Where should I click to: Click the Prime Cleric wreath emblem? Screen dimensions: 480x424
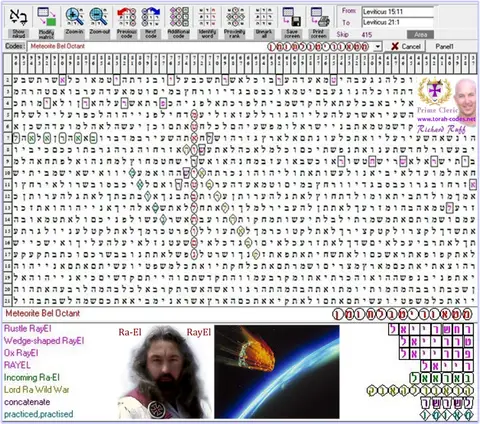(435, 92)
